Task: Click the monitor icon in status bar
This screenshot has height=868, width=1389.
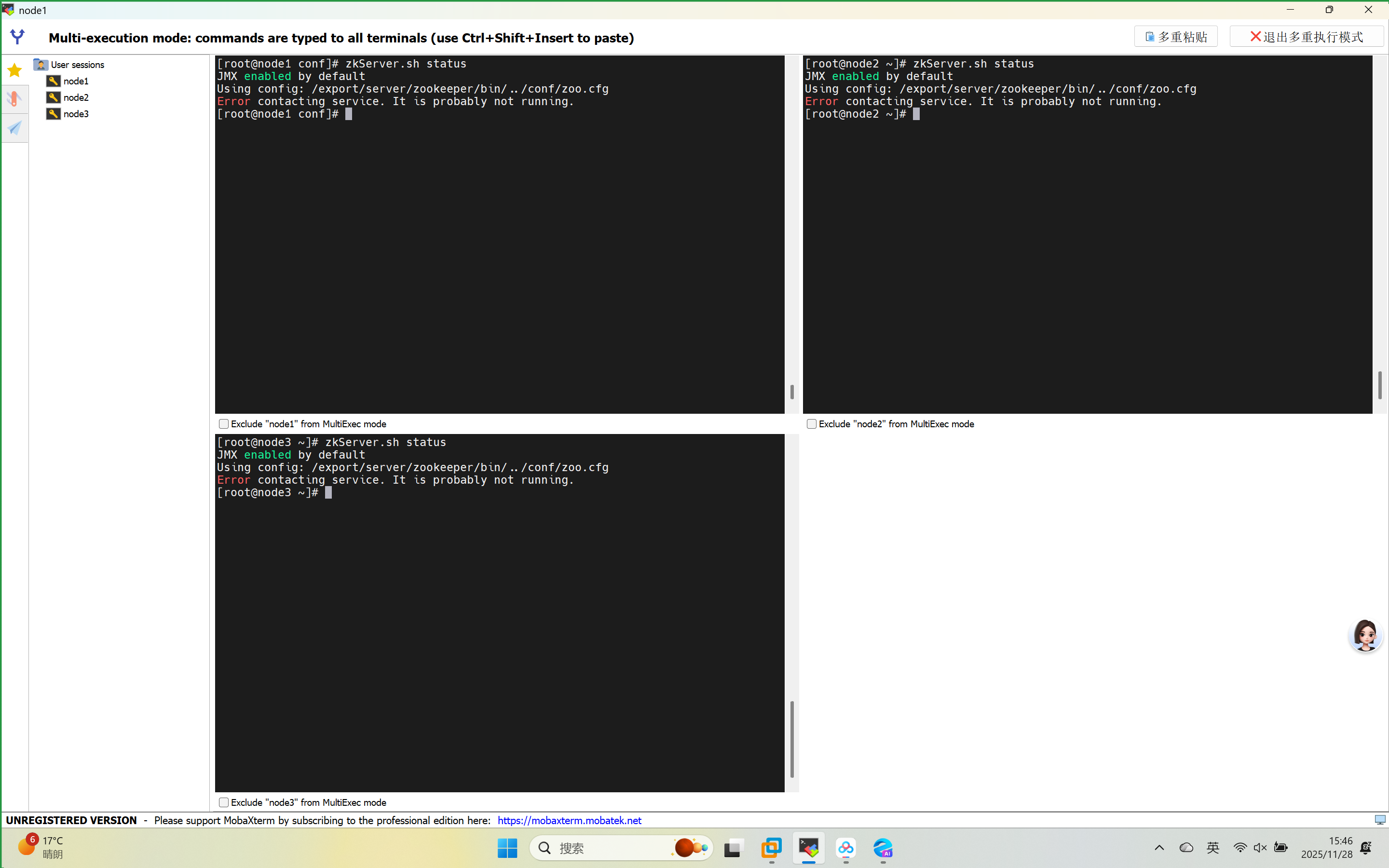Action: coord(1379,820)
